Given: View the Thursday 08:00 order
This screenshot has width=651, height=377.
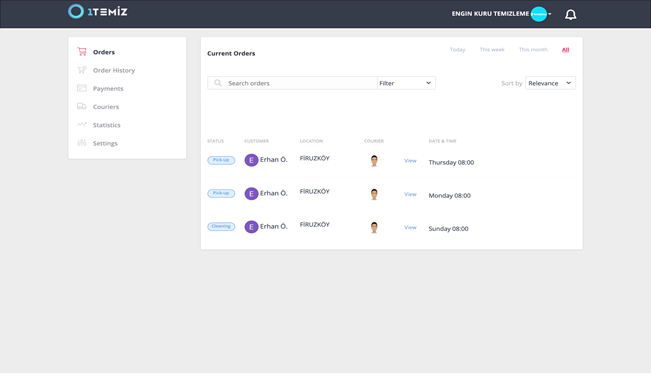Looking at the screenshot, I should click(410, 161).
